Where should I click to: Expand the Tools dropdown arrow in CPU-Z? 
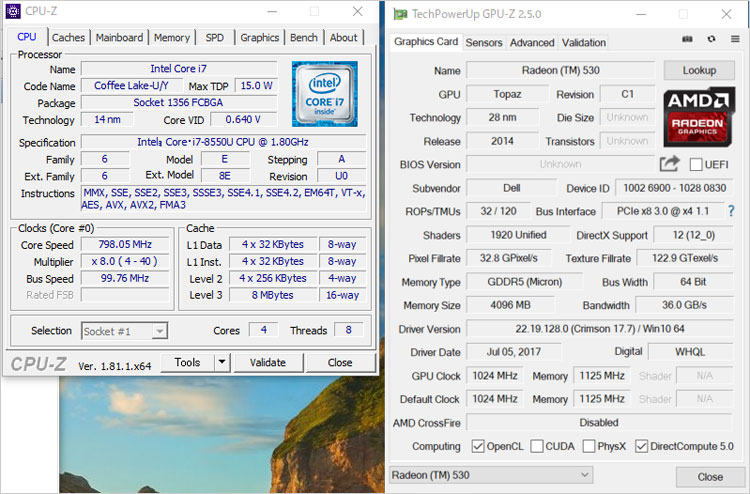(x=222, y=362)
